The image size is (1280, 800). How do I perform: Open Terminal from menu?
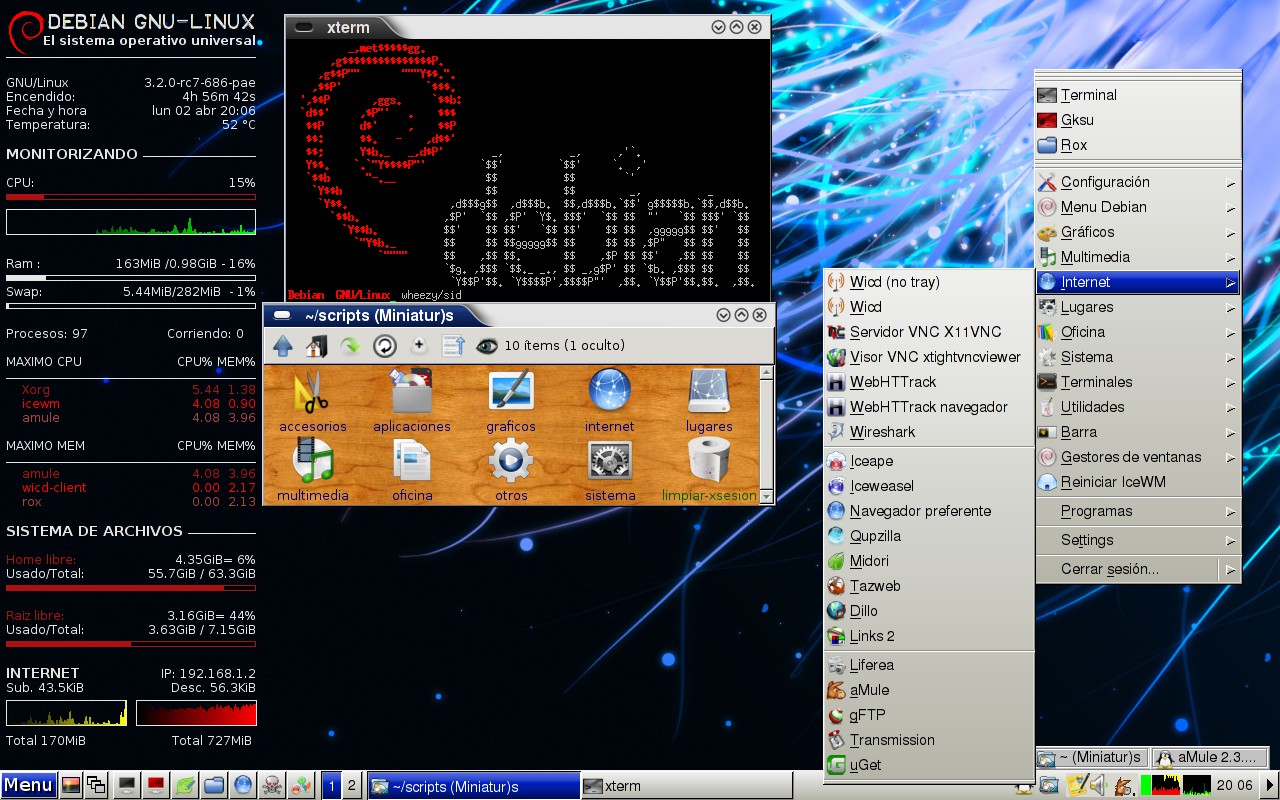pos(1138,95)
